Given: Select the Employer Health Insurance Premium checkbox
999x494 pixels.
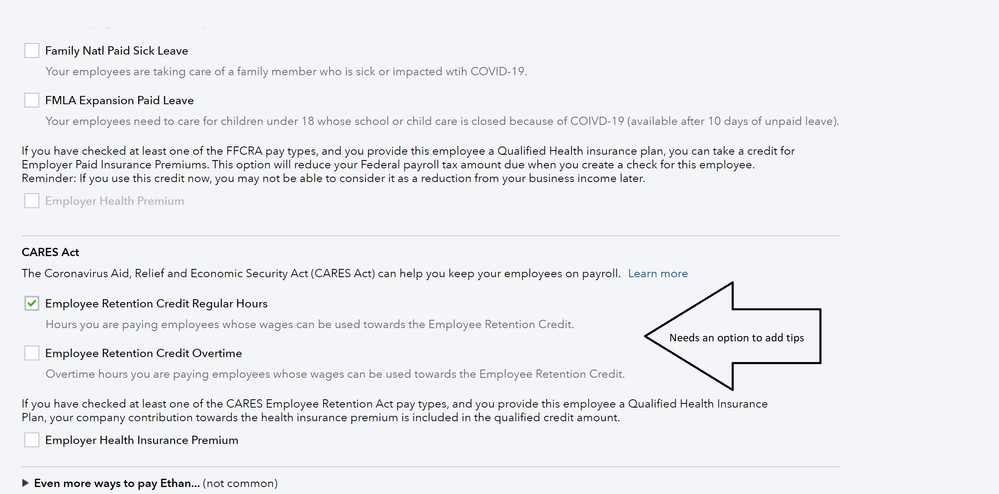Looking at the screenshot, I should [x=32, y=440].
